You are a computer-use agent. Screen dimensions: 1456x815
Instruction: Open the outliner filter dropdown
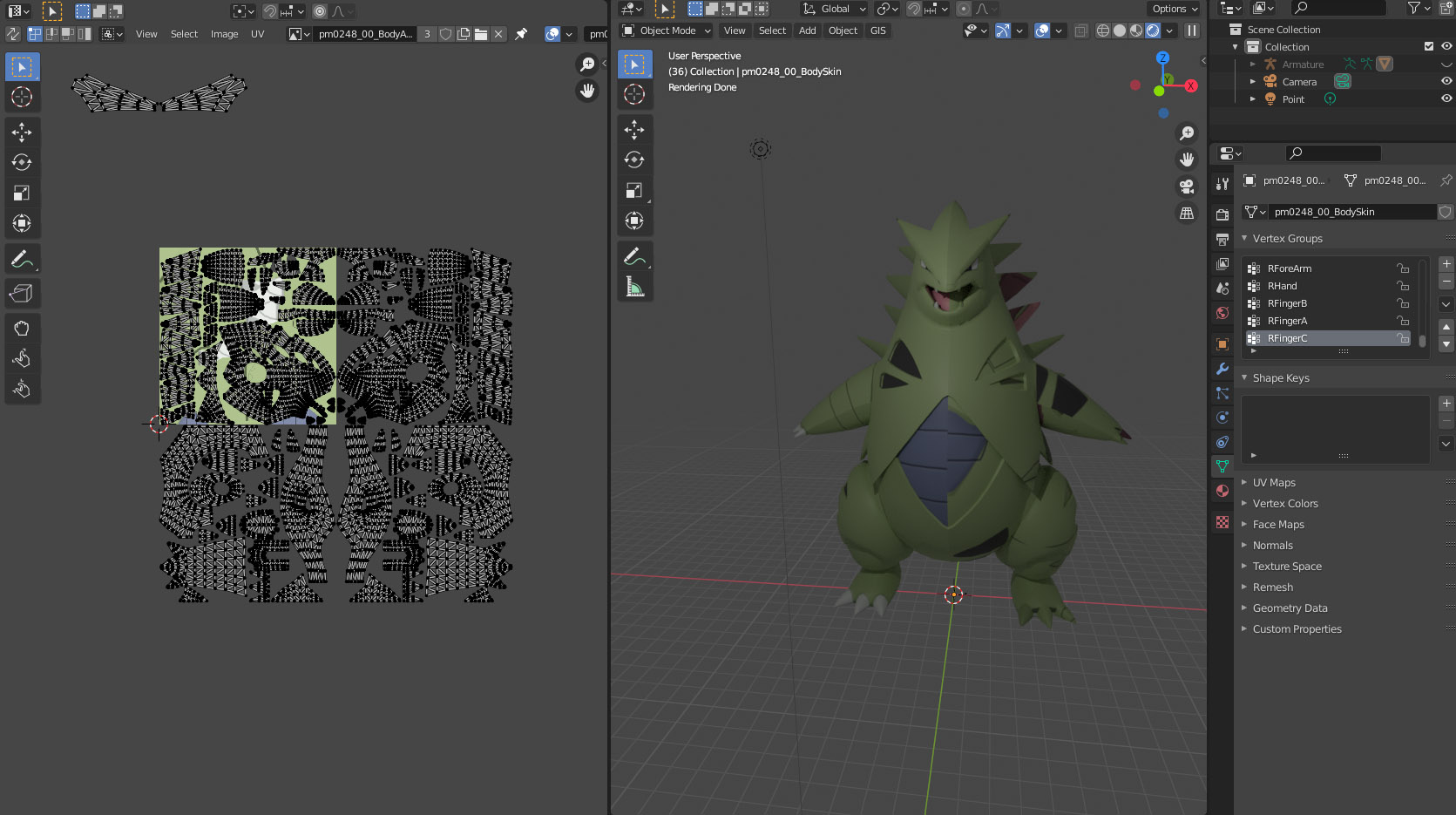pos(1419,8)
